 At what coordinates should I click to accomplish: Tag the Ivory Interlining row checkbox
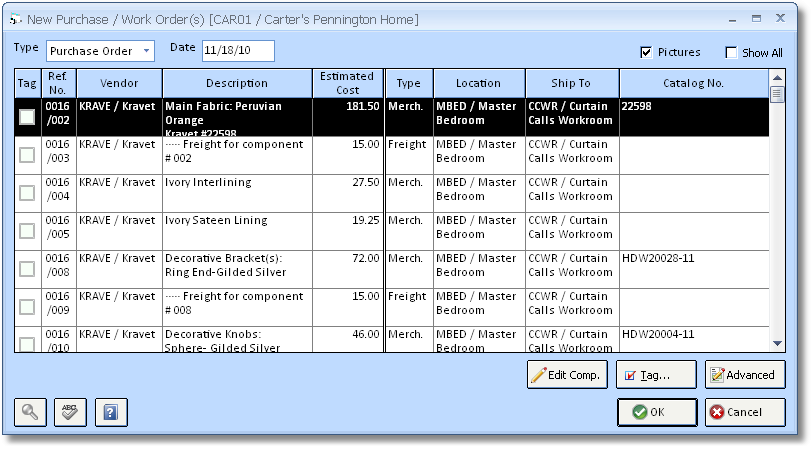coord(27,193)
